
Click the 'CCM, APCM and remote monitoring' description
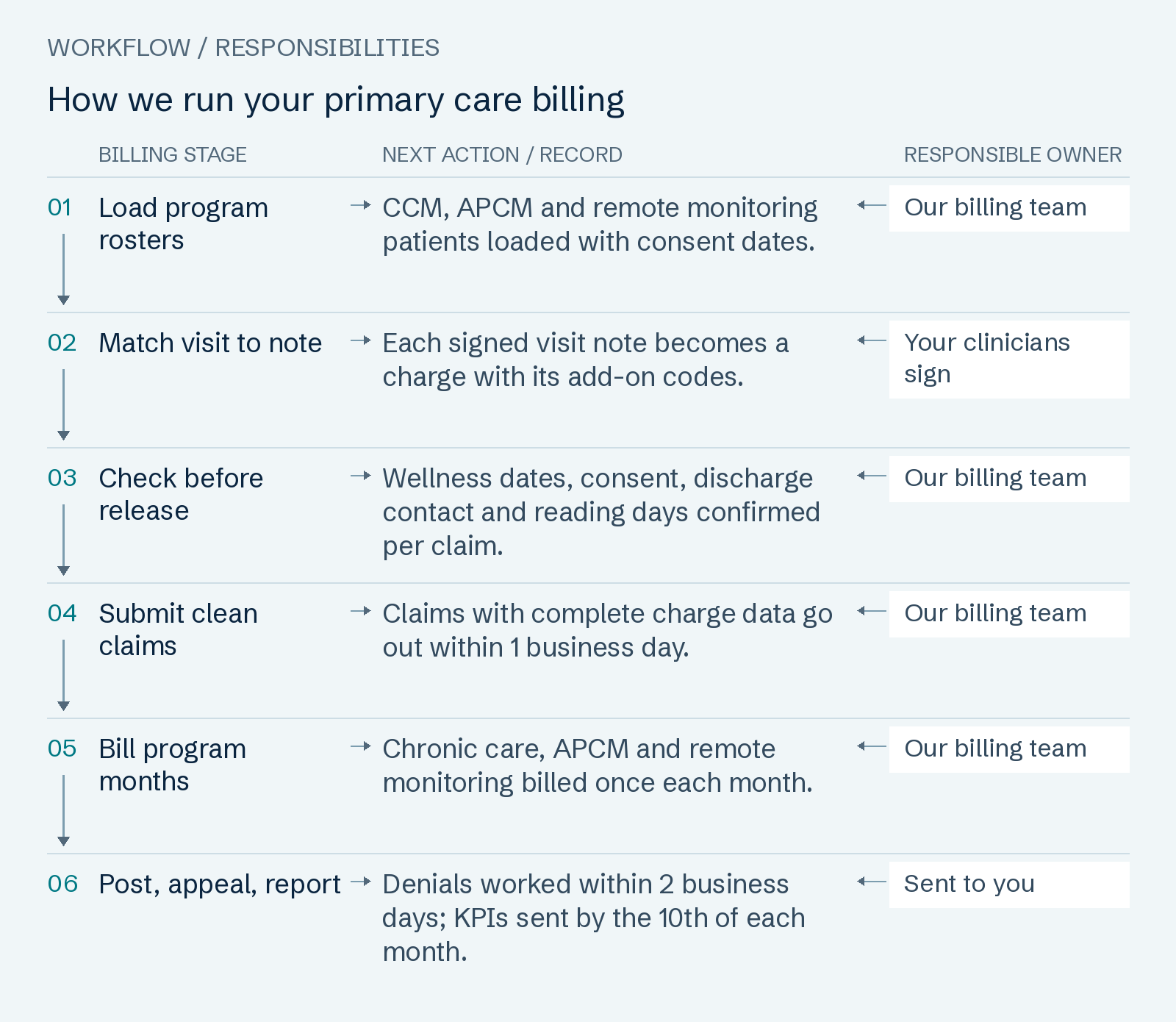(600, 224)
